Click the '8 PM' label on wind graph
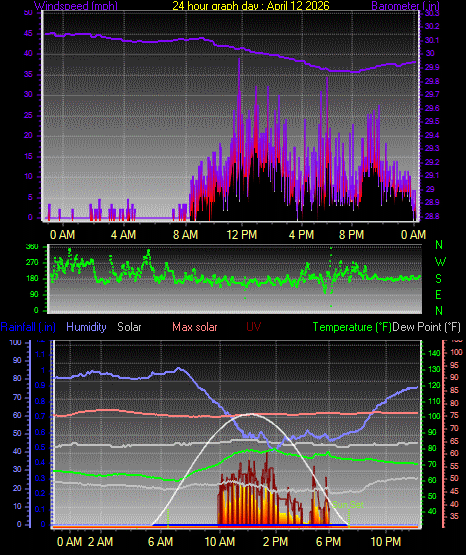Screen dimensions: 466x555 coord(351,234)
